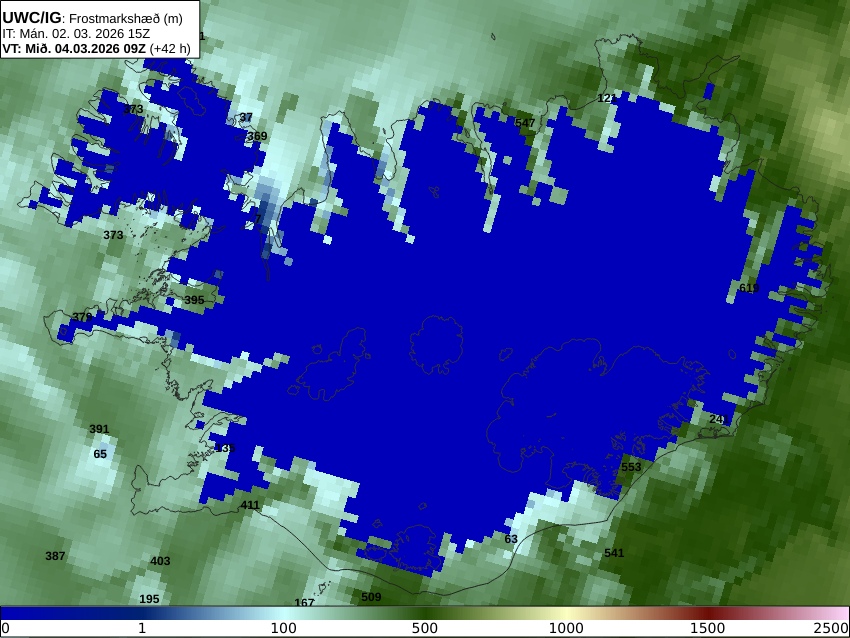Click the map value 547
Screen dimensions: 850x638
coord(525,123)
